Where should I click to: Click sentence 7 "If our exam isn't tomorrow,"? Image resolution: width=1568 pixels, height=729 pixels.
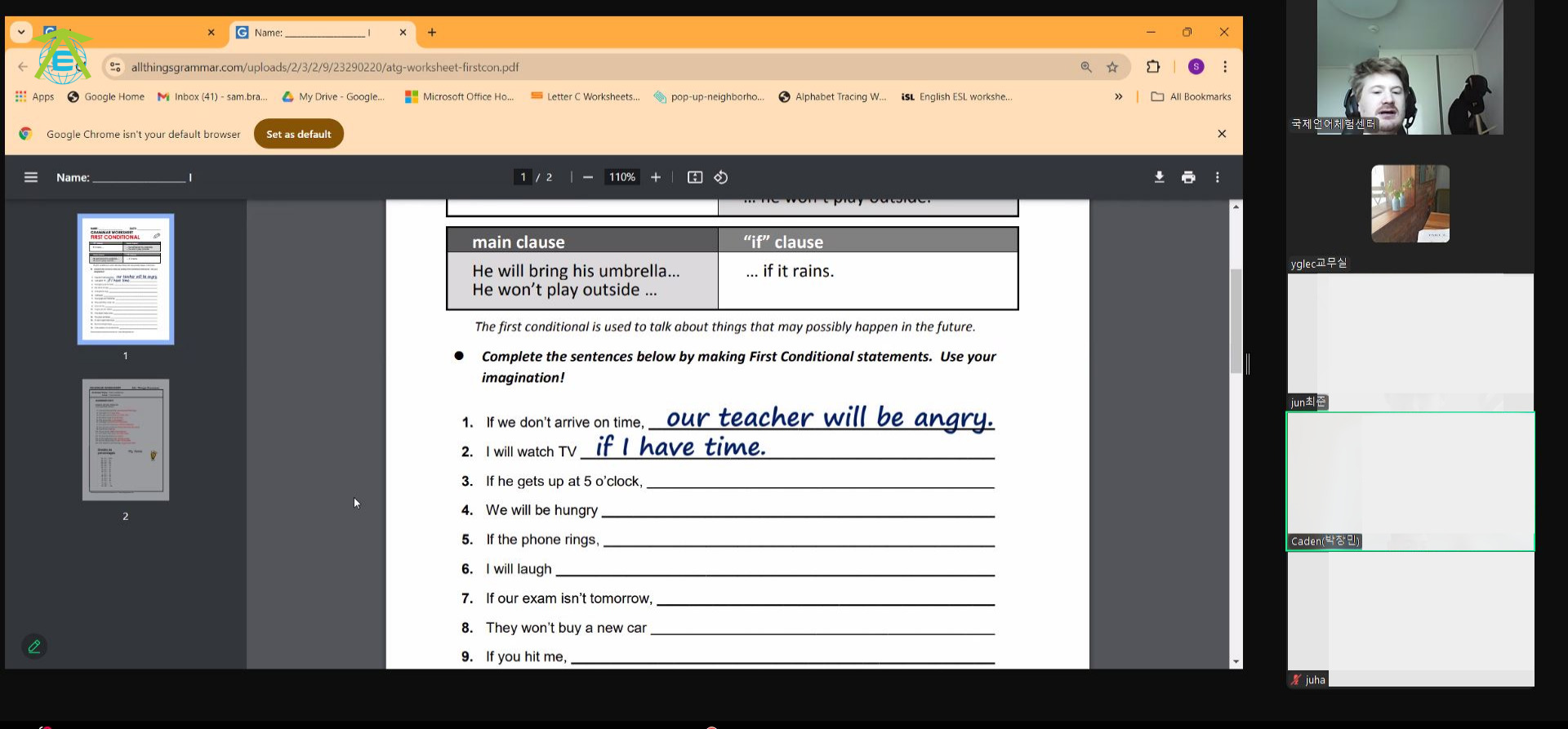pos(569,598)
